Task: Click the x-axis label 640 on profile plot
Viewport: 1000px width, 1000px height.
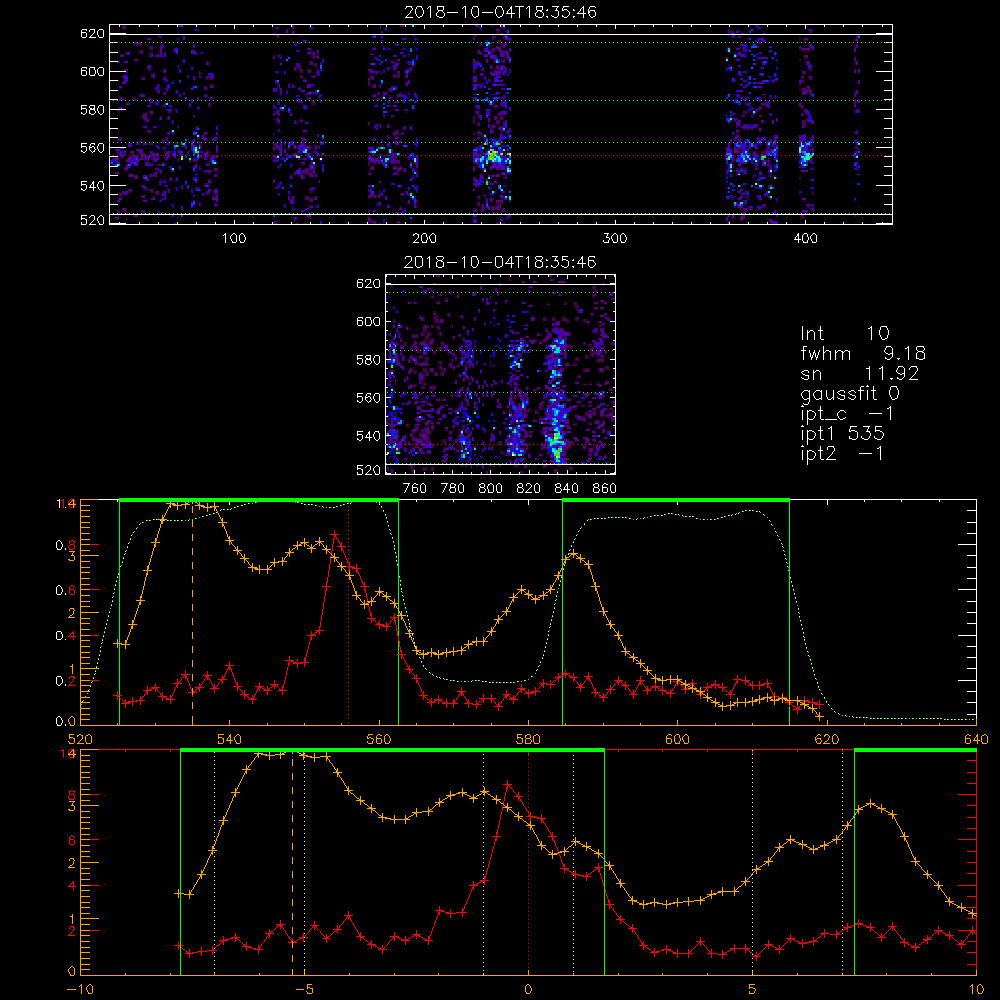Action: [x=976, y=740]
